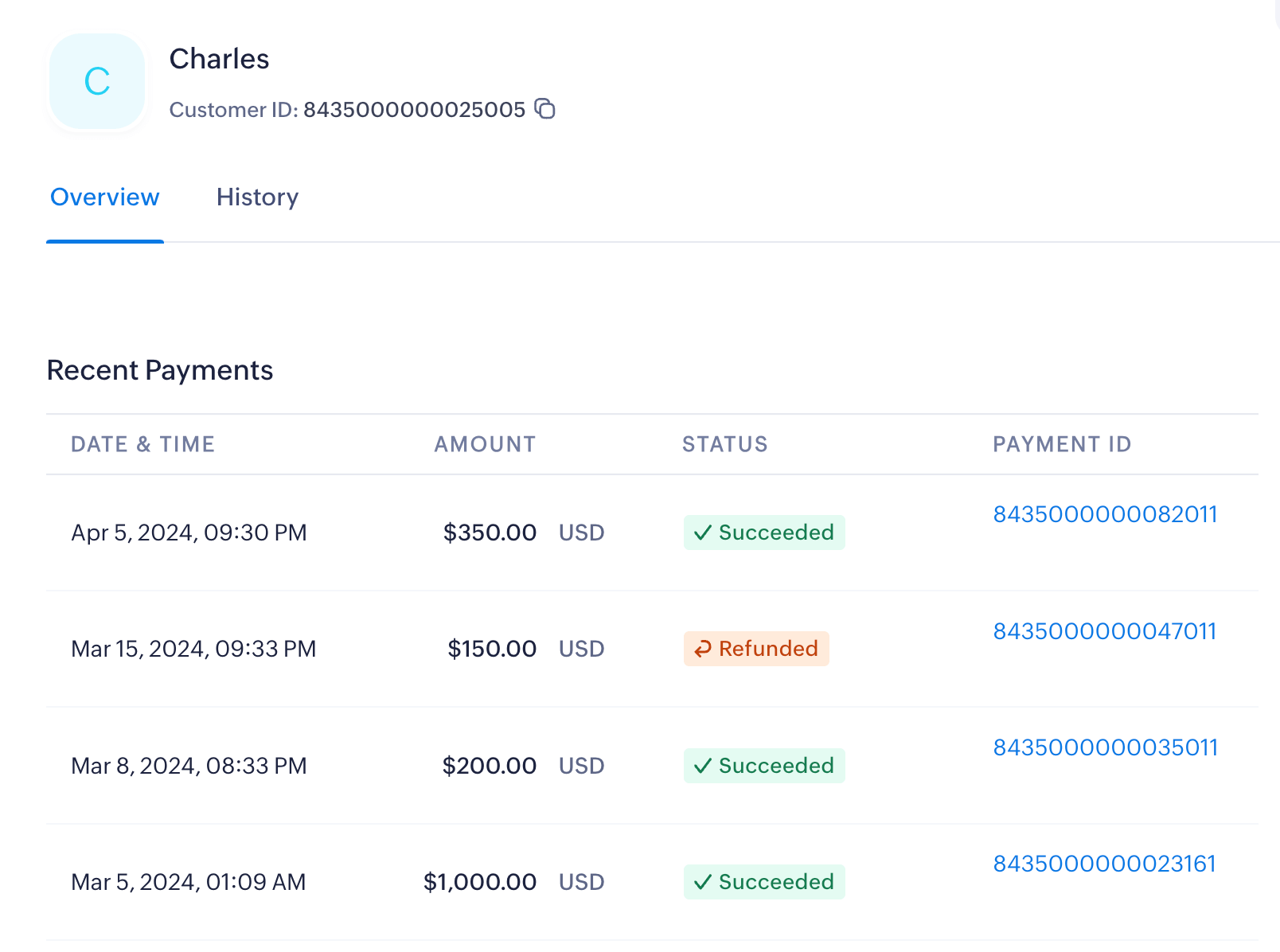Open payment 8435000000047011
The height and width of the screenshot is (952, 1280).
pyautogui.click(x=1105, y=631)
